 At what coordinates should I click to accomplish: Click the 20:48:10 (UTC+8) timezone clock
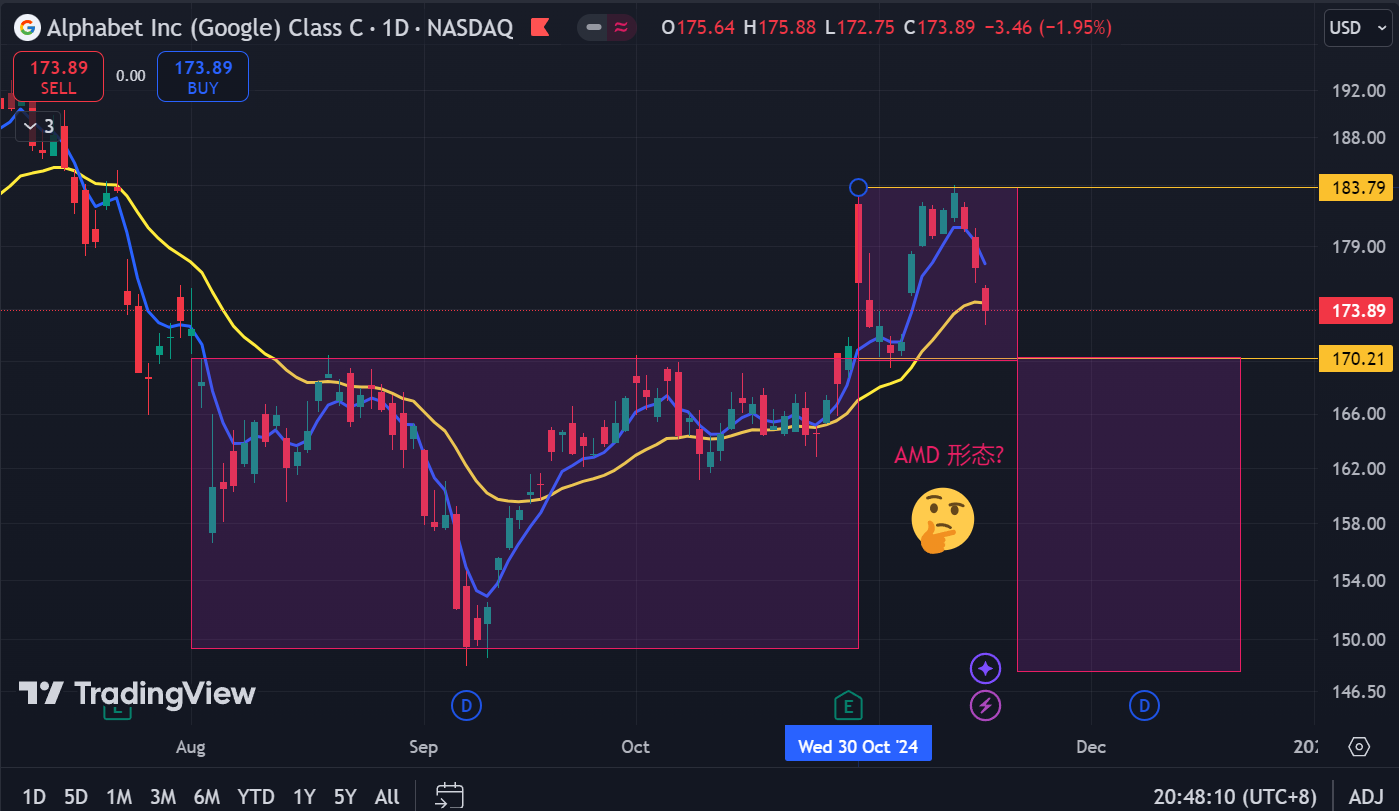coord(1234,796)
